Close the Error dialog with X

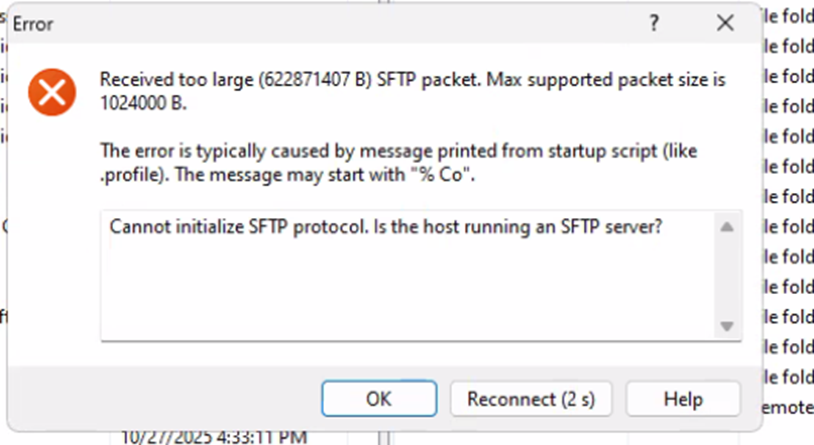coord(726,22)
